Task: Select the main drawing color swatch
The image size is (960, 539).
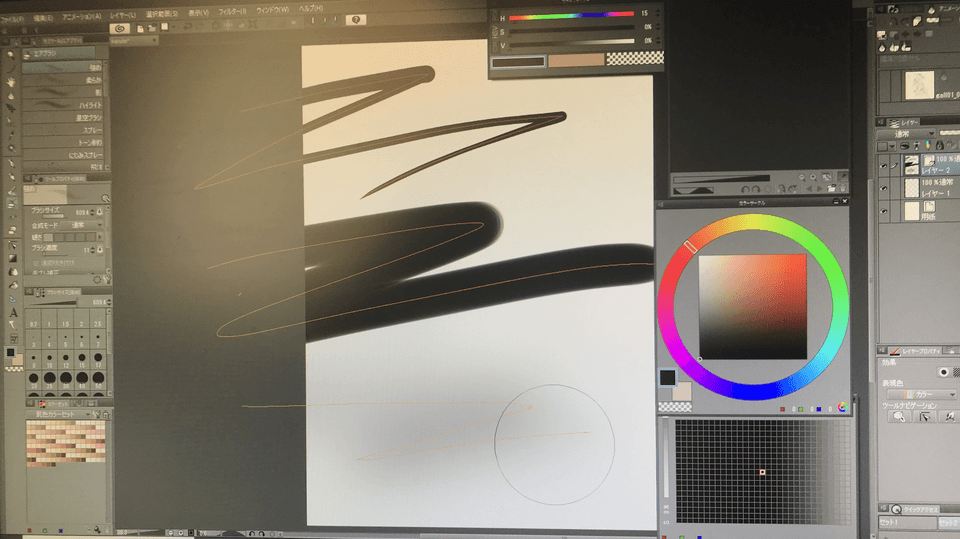Action: point(667,377)
